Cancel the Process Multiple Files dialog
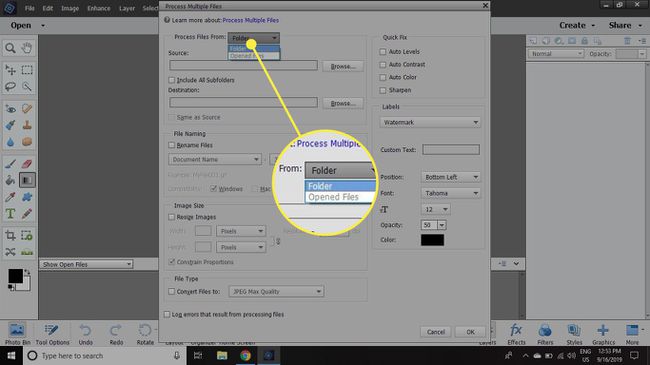The width and height of the screenshot is (650, 365). 436,332
